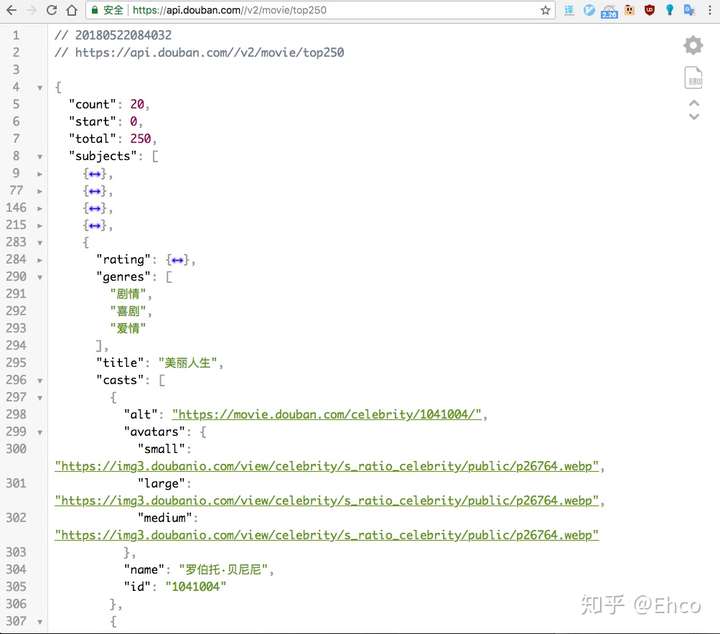Open the large avatar image link
Image resolution: width=720 pixels, height=634 pixels.
coord(326,501)
